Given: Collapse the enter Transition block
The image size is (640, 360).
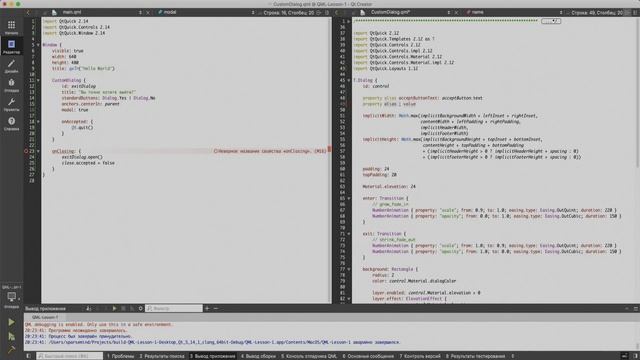Looking at the screenshot, I should tap(349, 198).
